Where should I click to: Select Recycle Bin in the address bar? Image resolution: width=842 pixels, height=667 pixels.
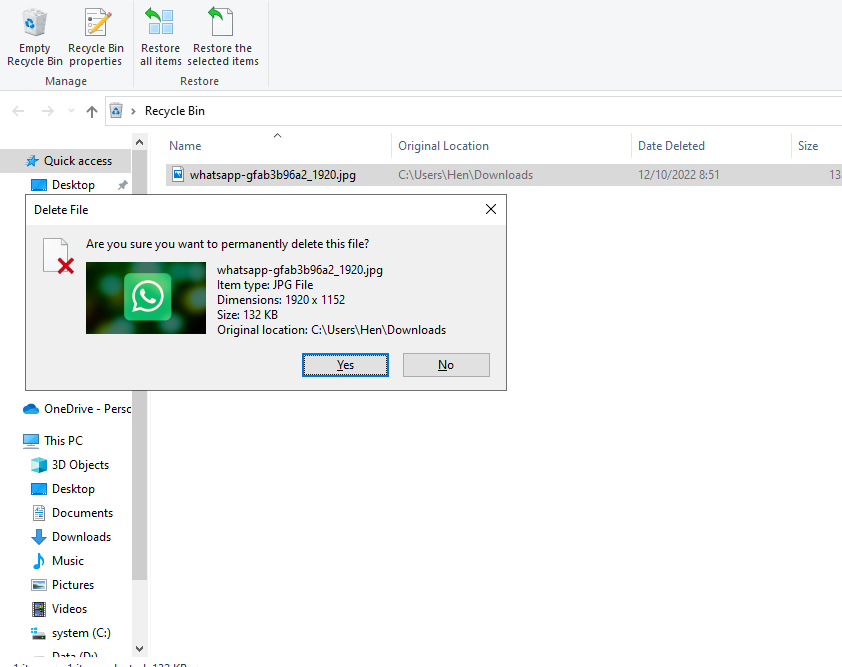click(x=175, y=111)
